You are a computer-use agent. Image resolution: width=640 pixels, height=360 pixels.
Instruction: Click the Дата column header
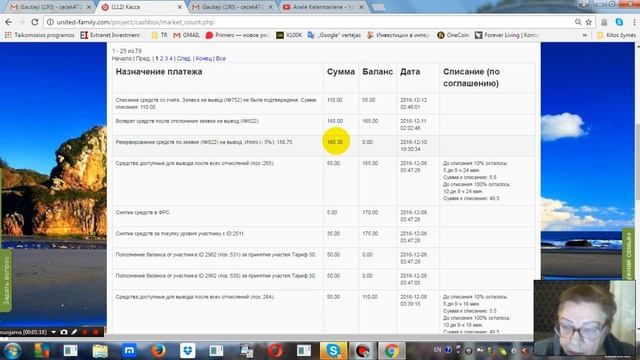point(410,72)
